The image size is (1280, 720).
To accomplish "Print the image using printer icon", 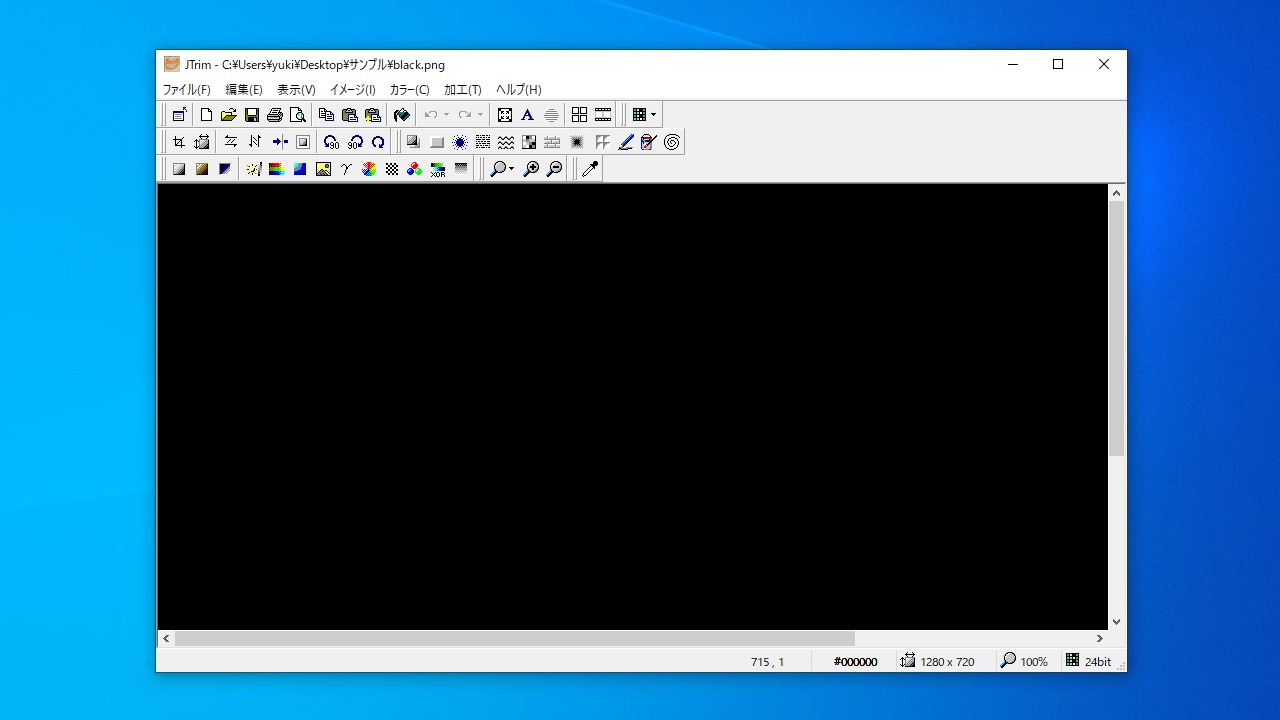I will point(275,115).
